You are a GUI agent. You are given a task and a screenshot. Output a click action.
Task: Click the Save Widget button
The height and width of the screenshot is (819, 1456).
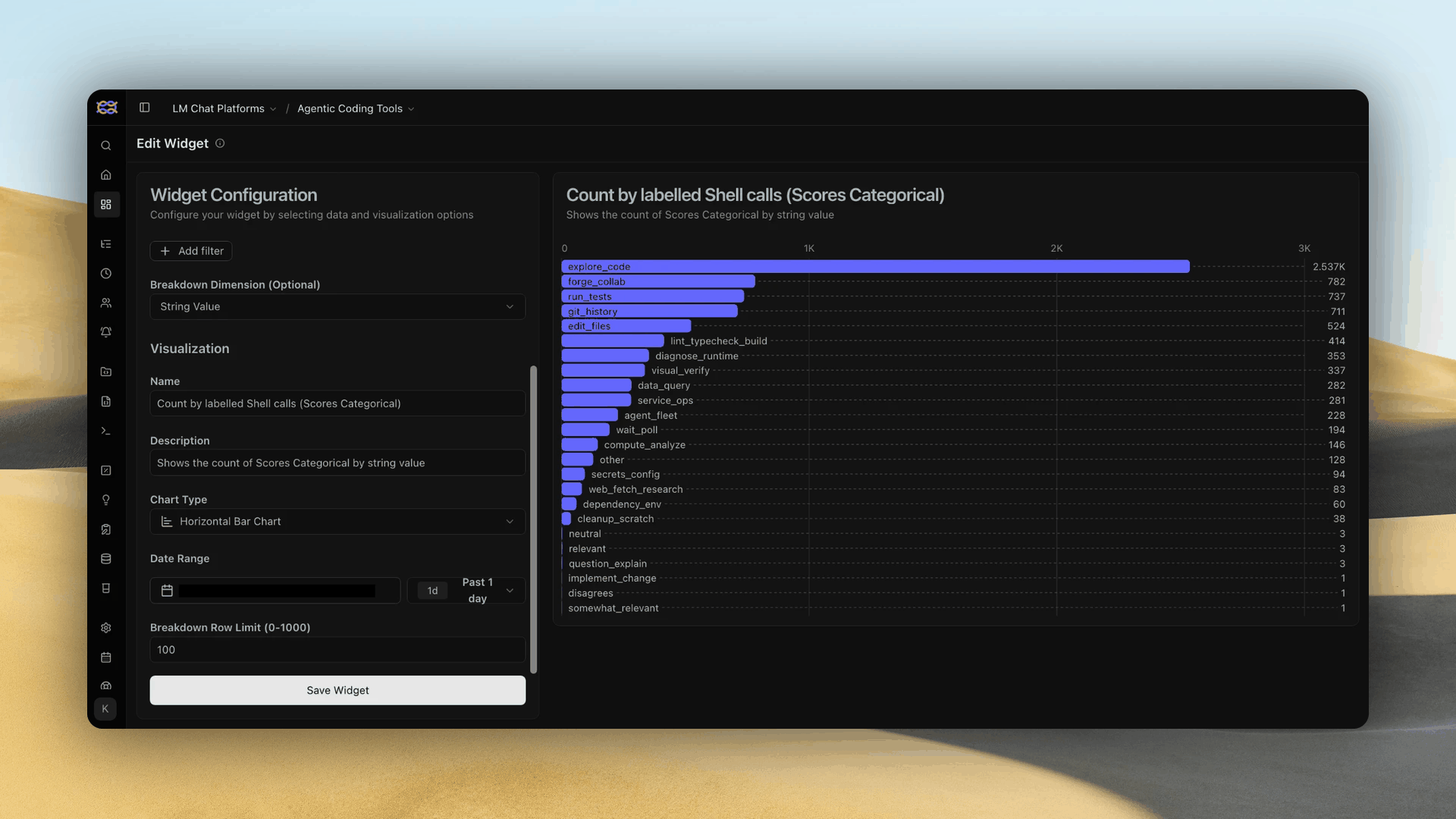point(337,690)
